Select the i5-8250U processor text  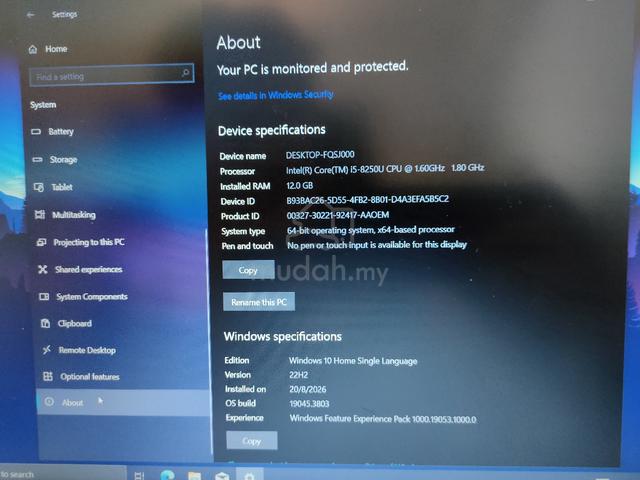384,169
